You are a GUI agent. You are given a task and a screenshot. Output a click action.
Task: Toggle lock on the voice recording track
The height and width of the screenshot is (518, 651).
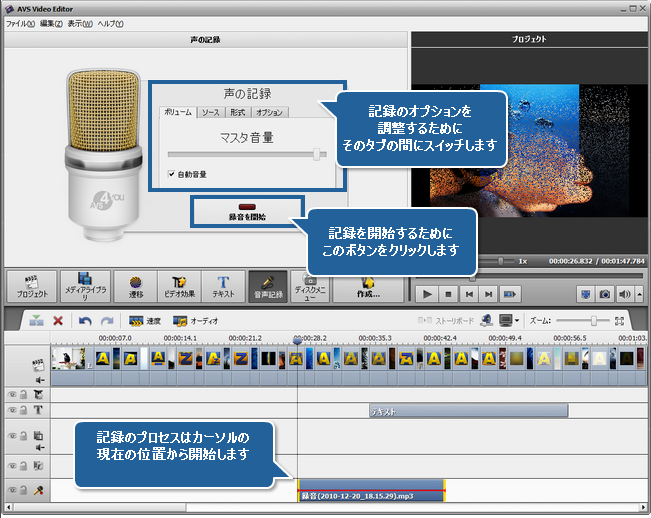point(23,490)
